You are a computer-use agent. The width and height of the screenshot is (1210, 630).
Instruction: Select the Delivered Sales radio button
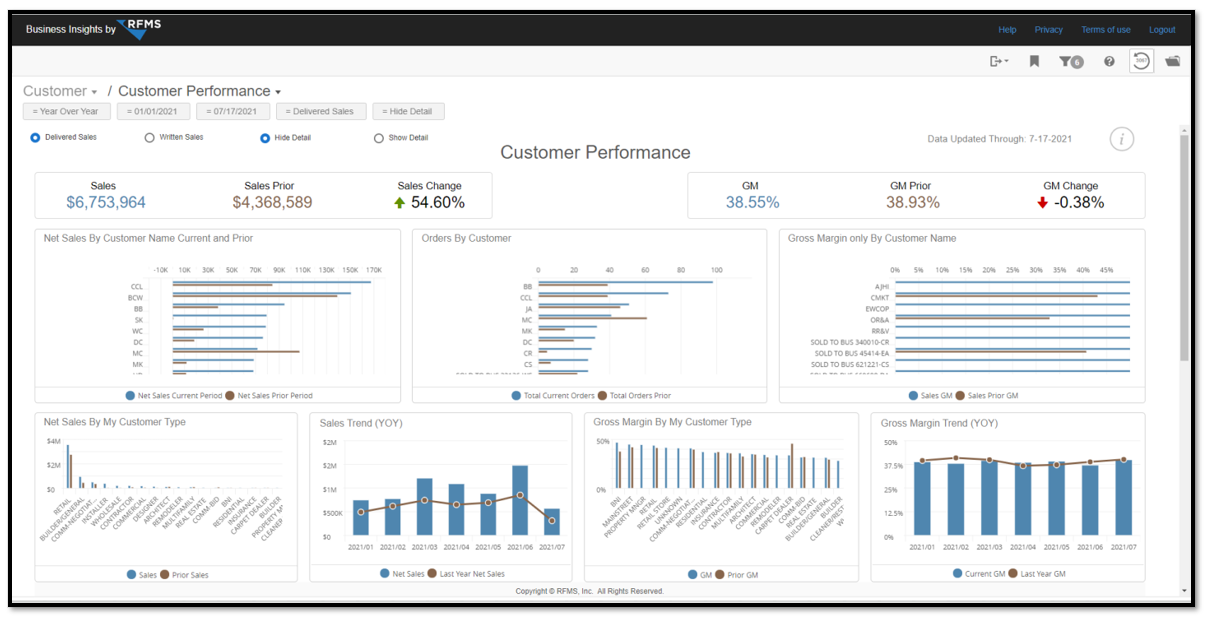tap(36, 138)
